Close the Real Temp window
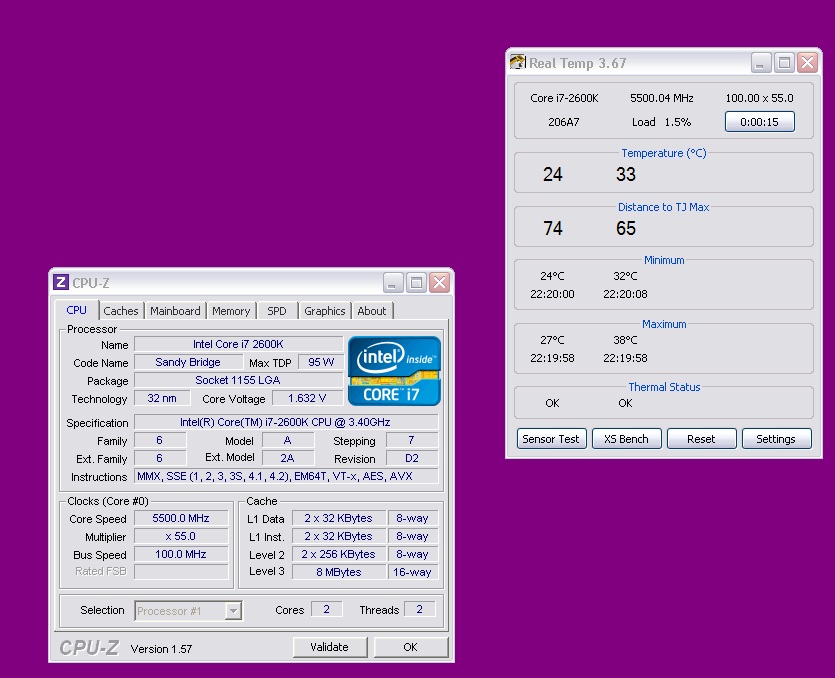The image size is (835, 678). tap(807, 63)
